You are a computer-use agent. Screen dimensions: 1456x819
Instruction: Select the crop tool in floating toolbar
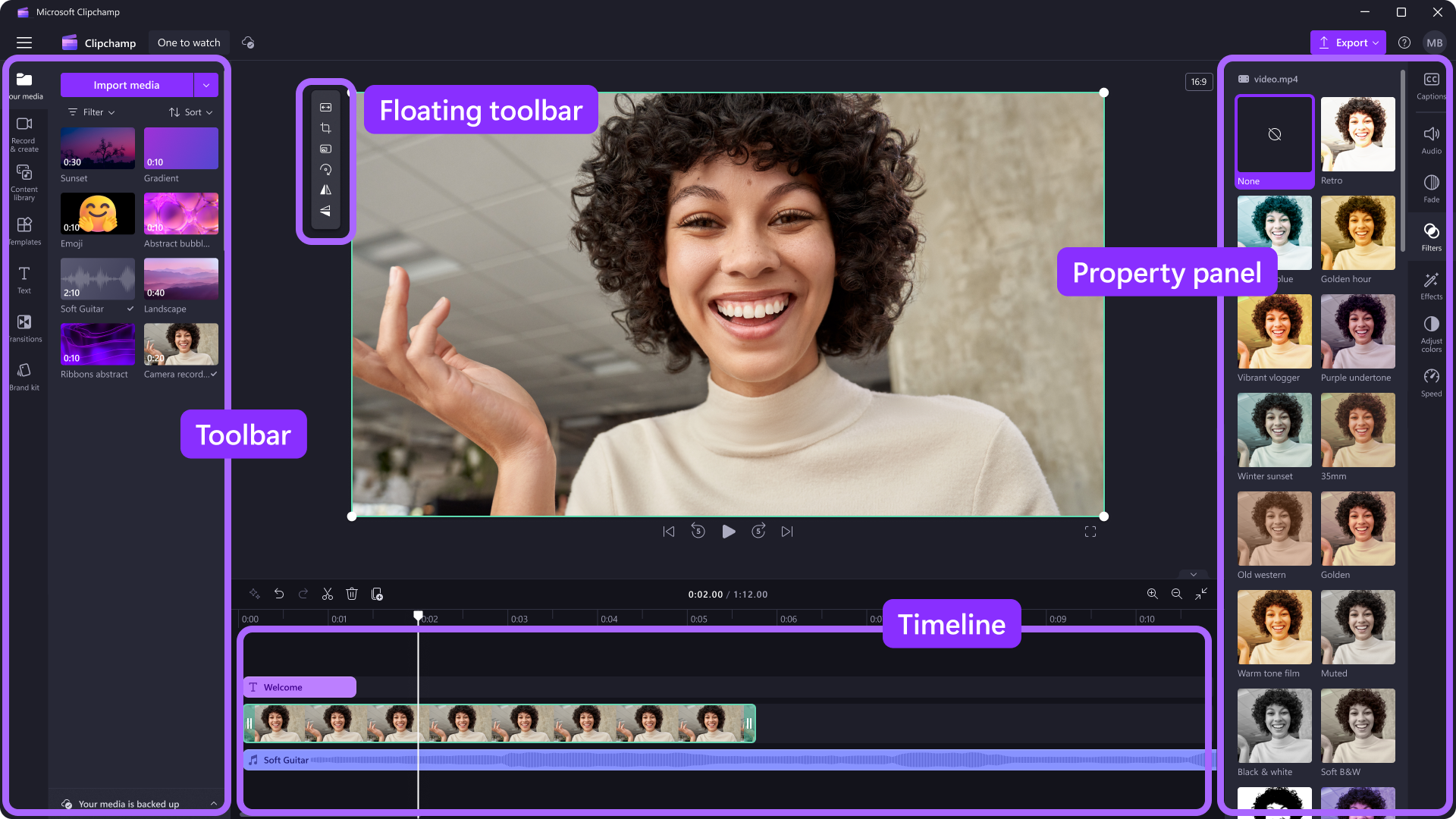[x=325, y=128]
